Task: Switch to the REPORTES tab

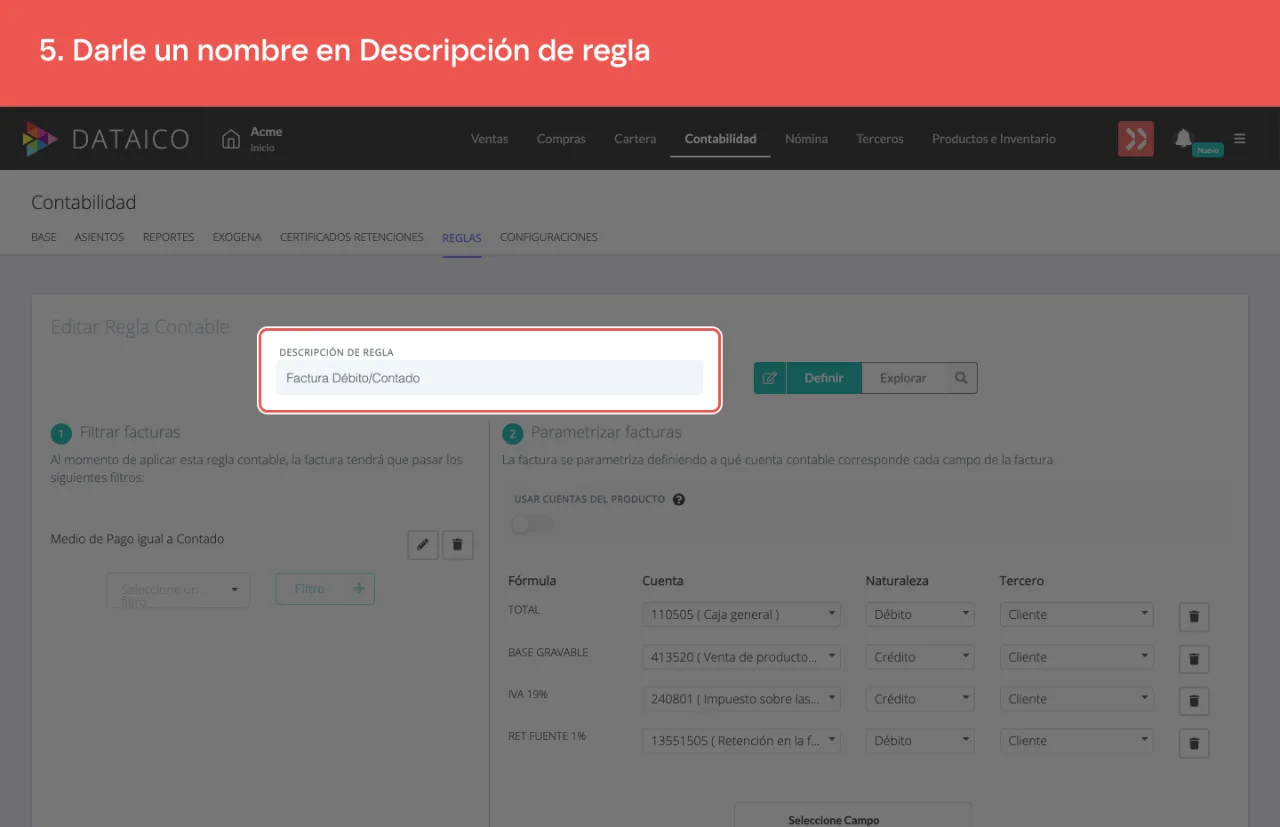Action: [168, 237]
